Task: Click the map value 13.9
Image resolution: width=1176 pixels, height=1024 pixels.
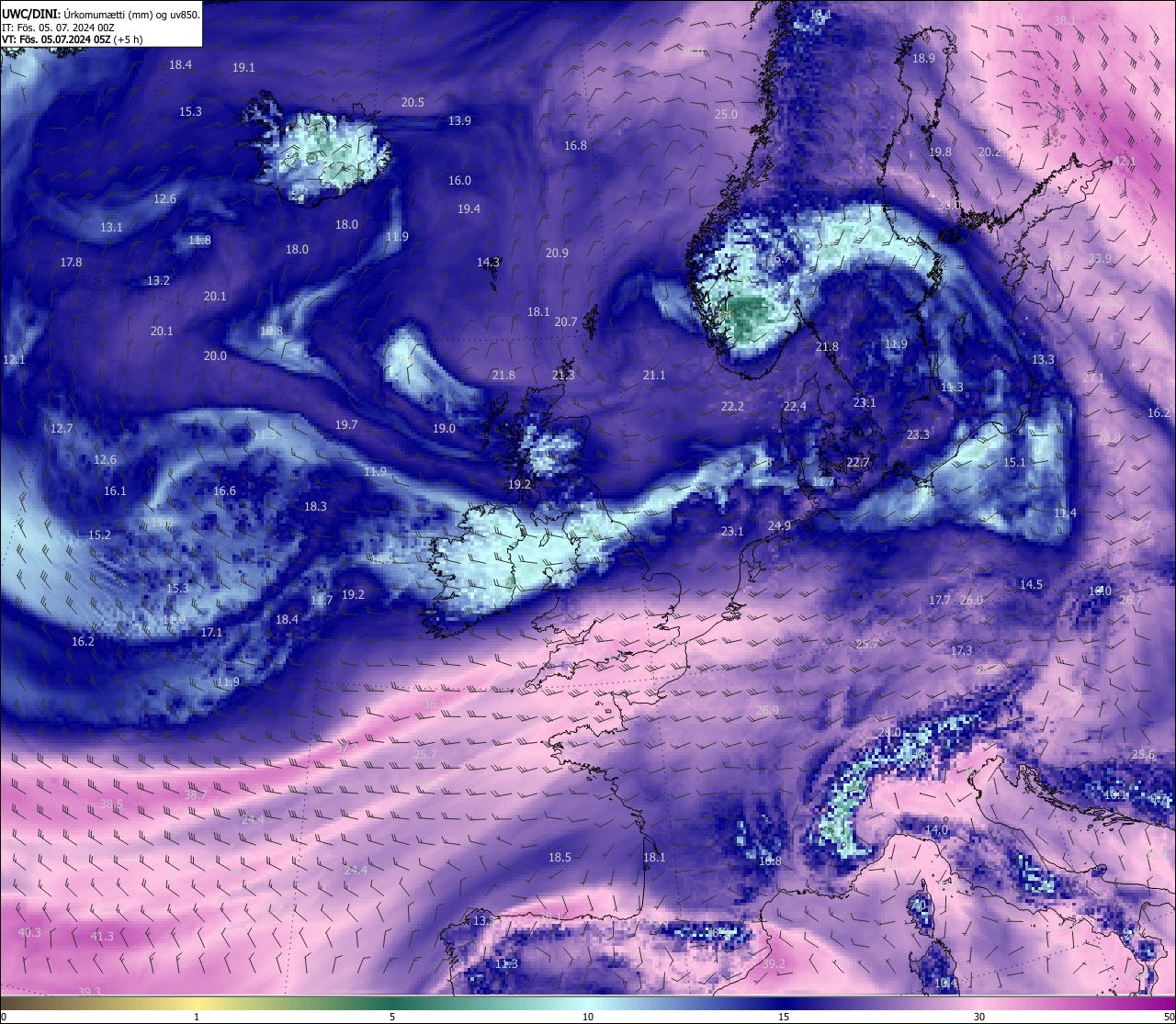Action: pyautogui.click(x=459, y=120)
